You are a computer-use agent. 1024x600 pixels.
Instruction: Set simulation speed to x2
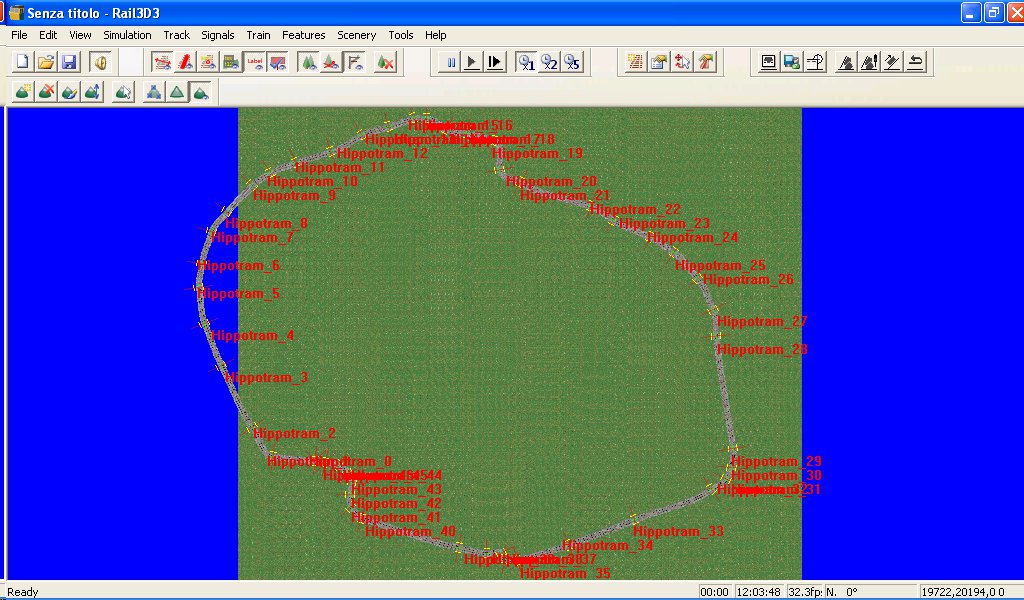(x=550, y=62)
